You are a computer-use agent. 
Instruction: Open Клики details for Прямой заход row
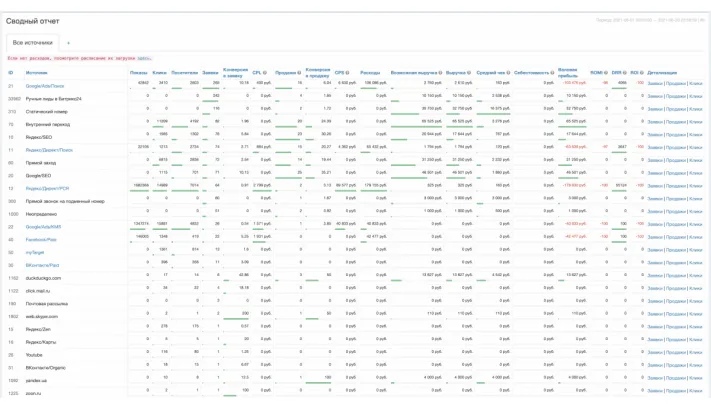[696, 161]
